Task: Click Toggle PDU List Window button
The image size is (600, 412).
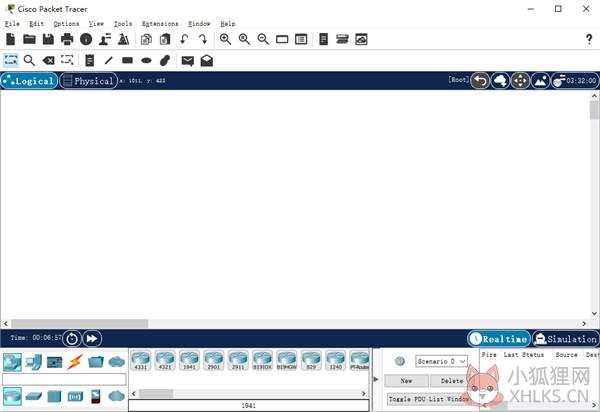Action: (x=428, y=399)
